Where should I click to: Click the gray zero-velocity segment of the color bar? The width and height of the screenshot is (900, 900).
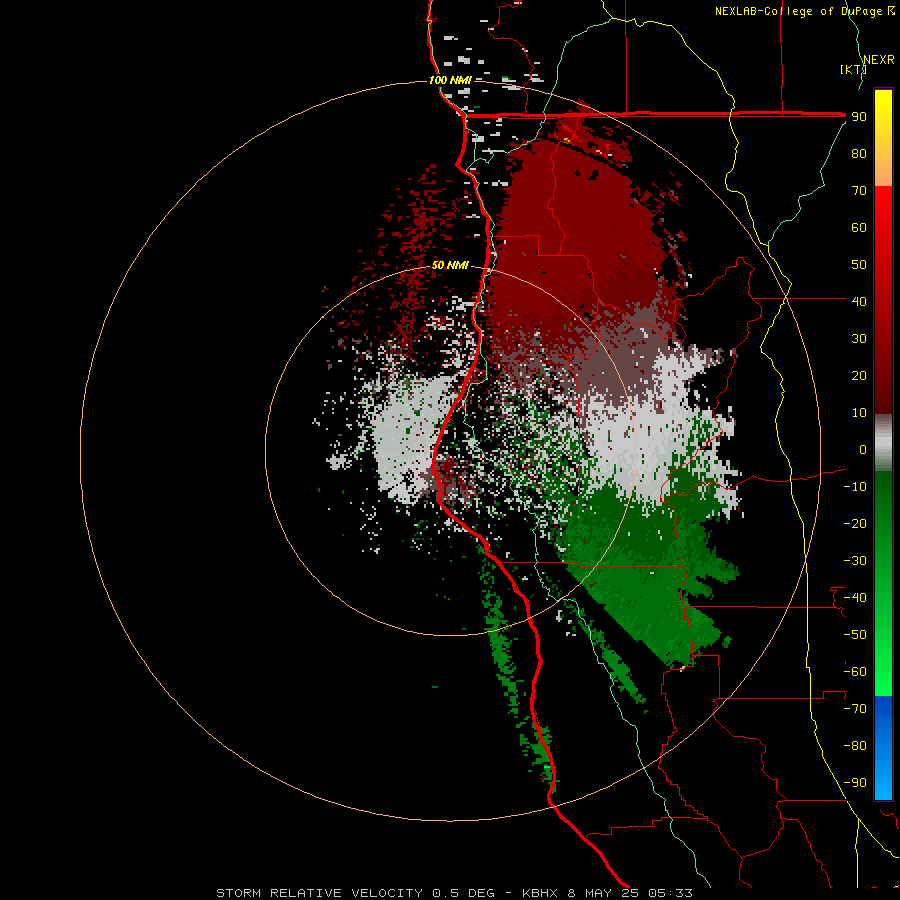[883, 442]
